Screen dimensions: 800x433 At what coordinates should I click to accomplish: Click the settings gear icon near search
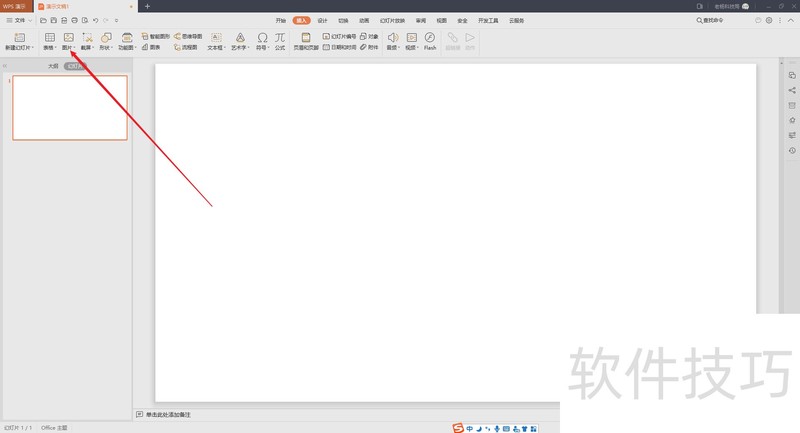(x=769, y=20)
